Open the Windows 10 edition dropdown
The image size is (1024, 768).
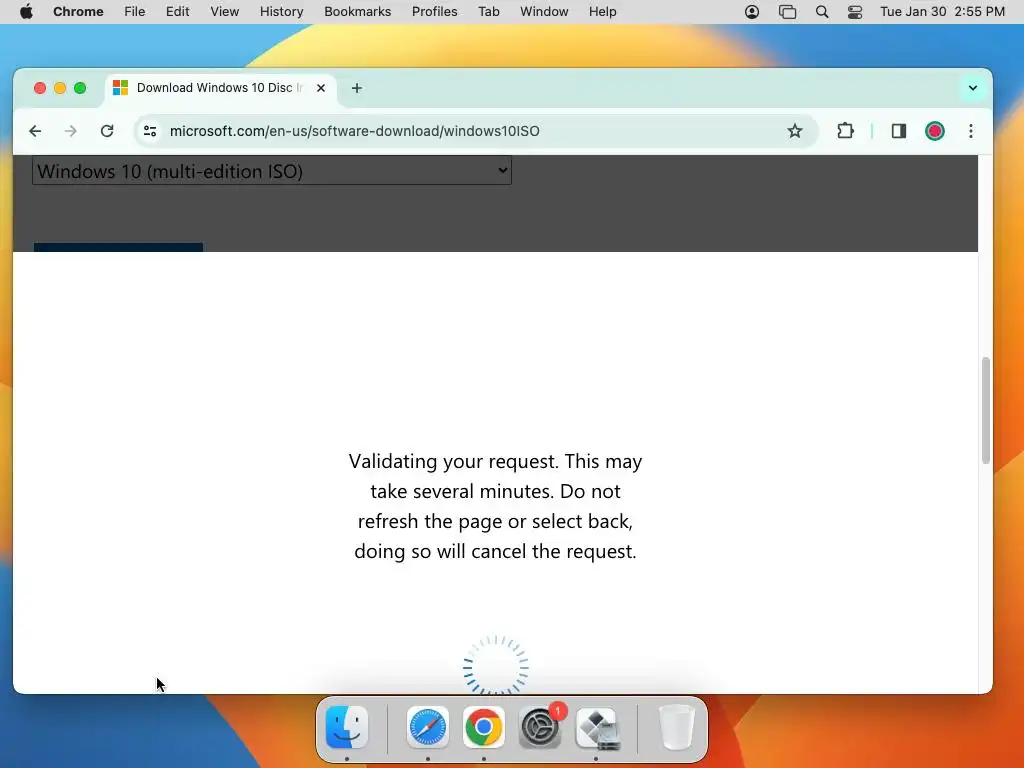point(272,171)
